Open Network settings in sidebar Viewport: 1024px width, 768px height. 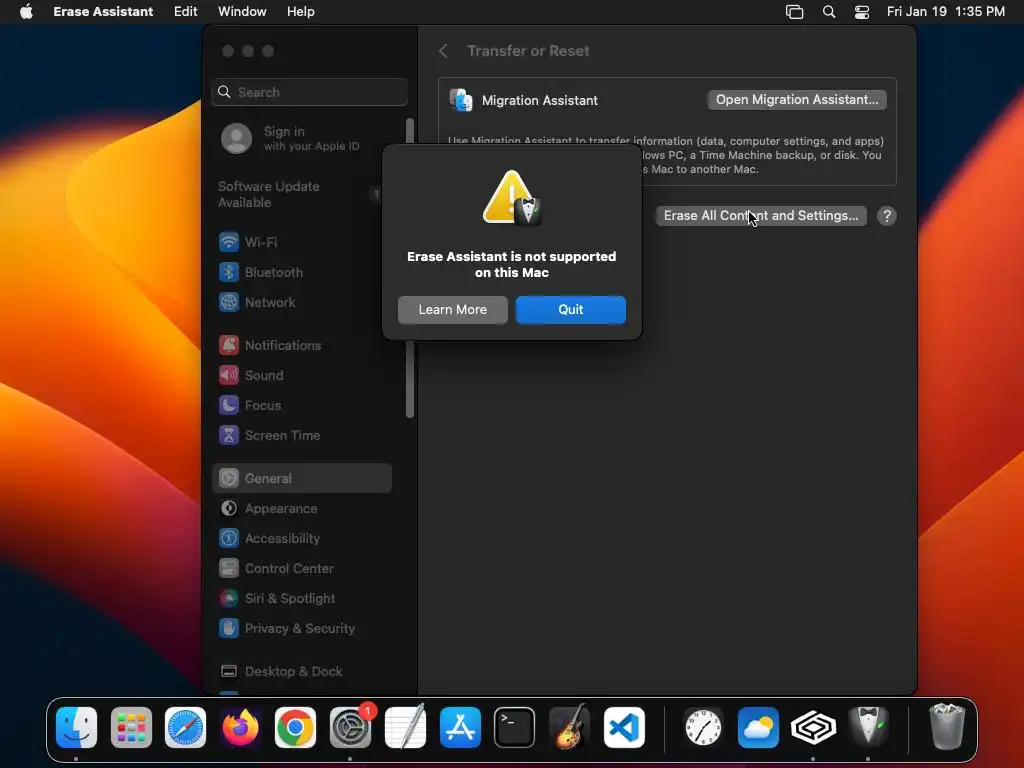pos(302,302)
